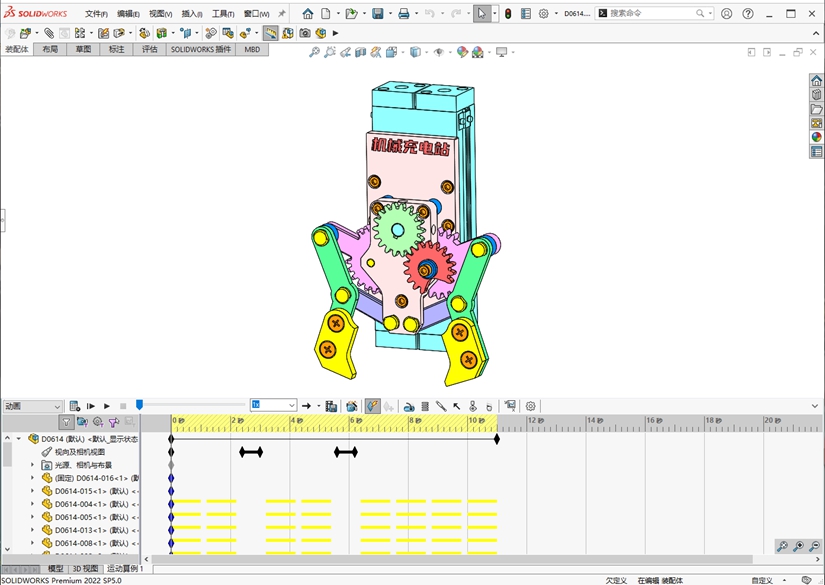The height and width of the screenshot is (585, 825).
Task: Open the playback speed 1x dropdown
Action: pyautogui.click(x=292, y=406)
